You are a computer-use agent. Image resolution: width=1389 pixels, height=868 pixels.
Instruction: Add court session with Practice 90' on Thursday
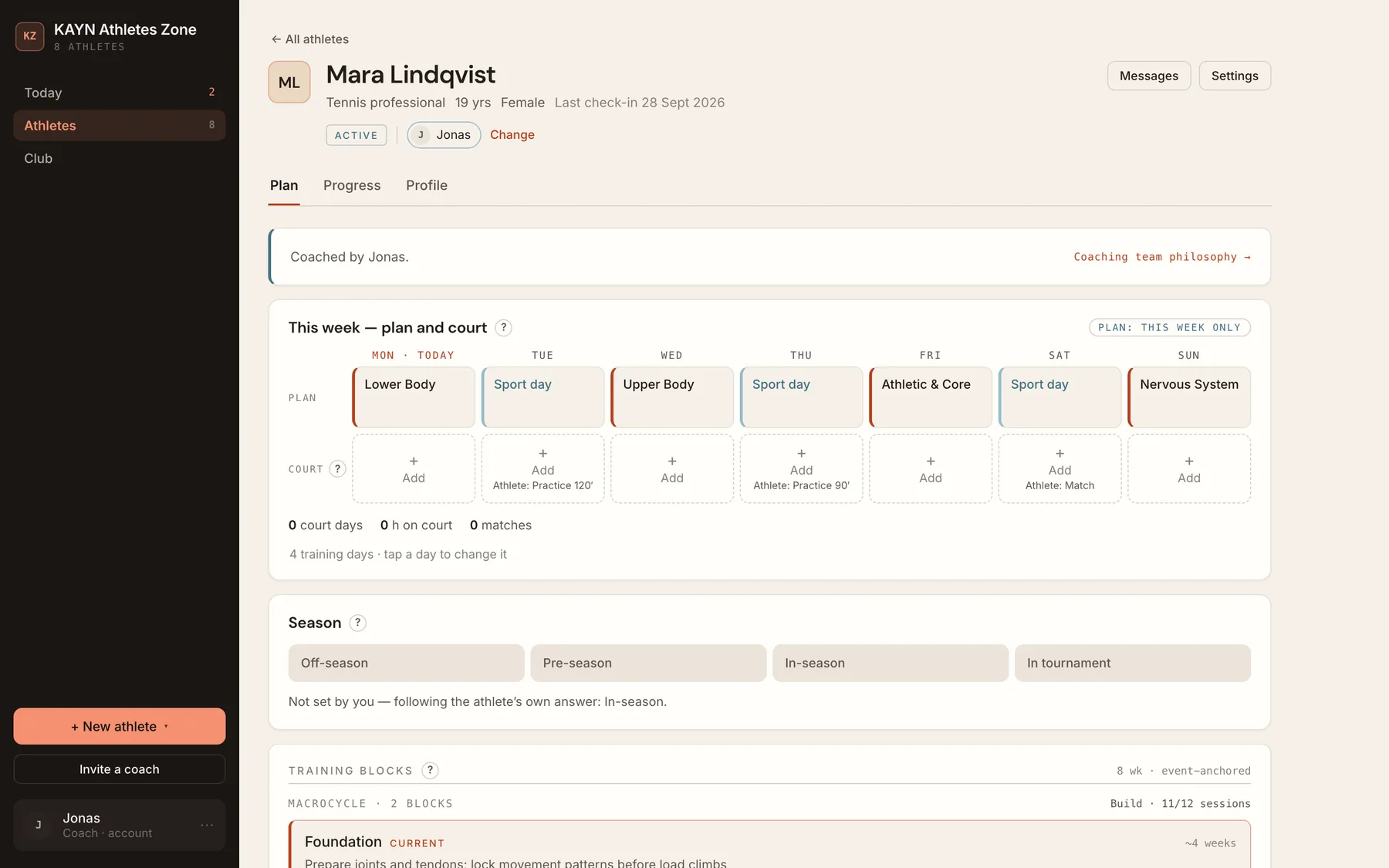pos(802,469)
